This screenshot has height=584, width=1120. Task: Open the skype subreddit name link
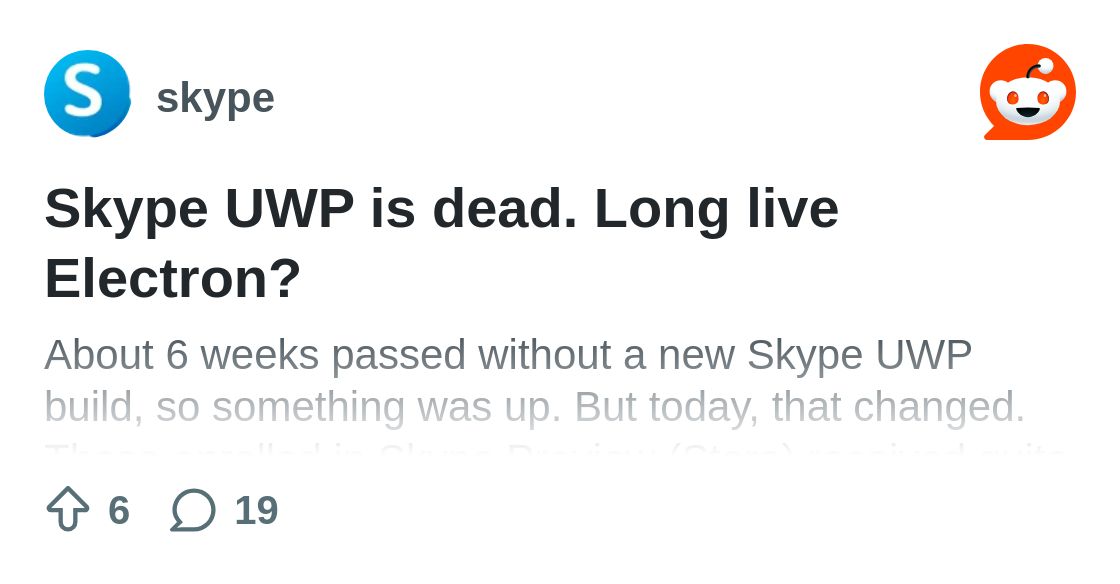(215, 99)
